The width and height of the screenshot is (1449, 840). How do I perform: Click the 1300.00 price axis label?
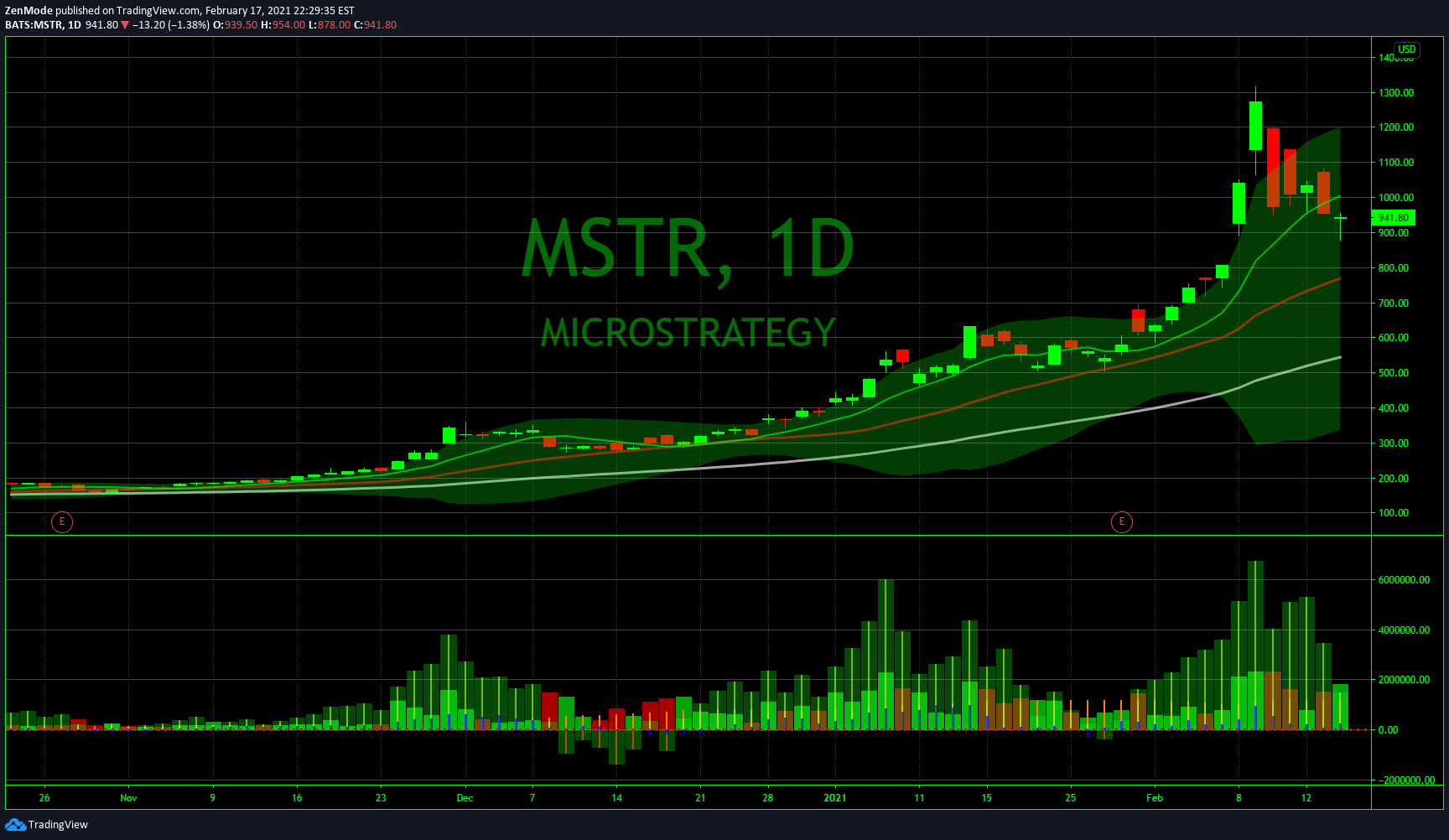click(x=1396, y=93)
